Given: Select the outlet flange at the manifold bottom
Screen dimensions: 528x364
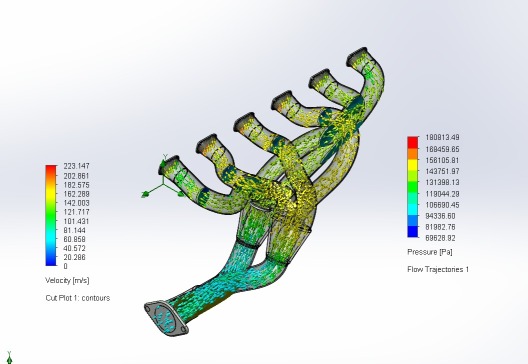Looking at the screenshot, I should coord(166,318).
